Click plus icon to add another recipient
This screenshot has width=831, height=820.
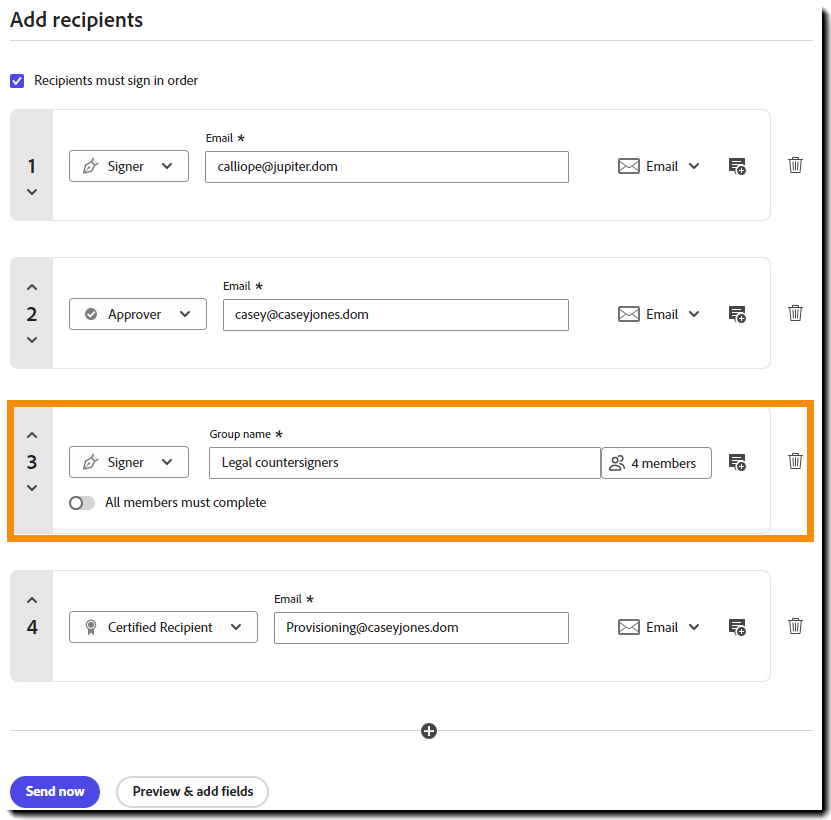(429, 731)
